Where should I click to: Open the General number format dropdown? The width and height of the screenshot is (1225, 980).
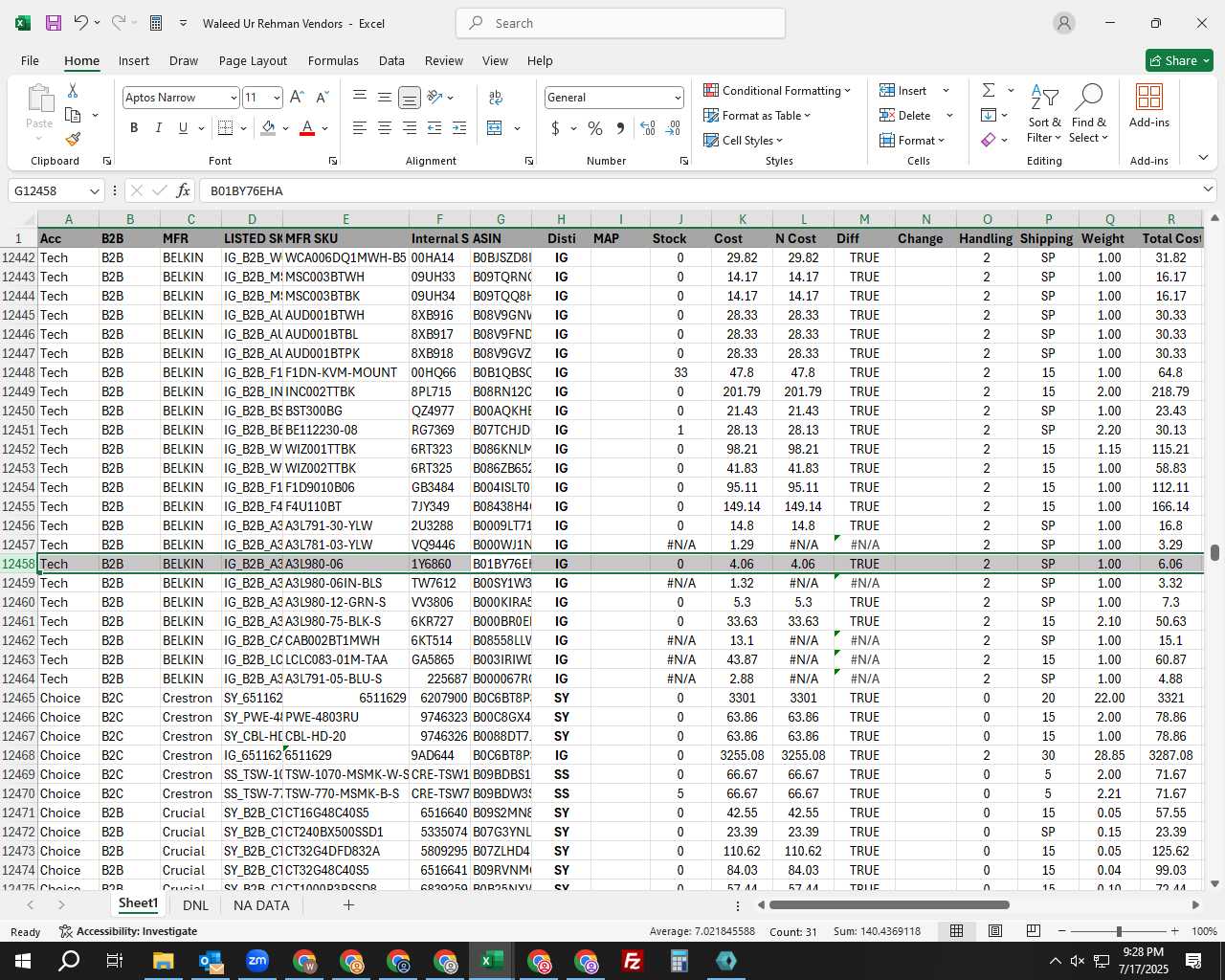coord(678,98)
